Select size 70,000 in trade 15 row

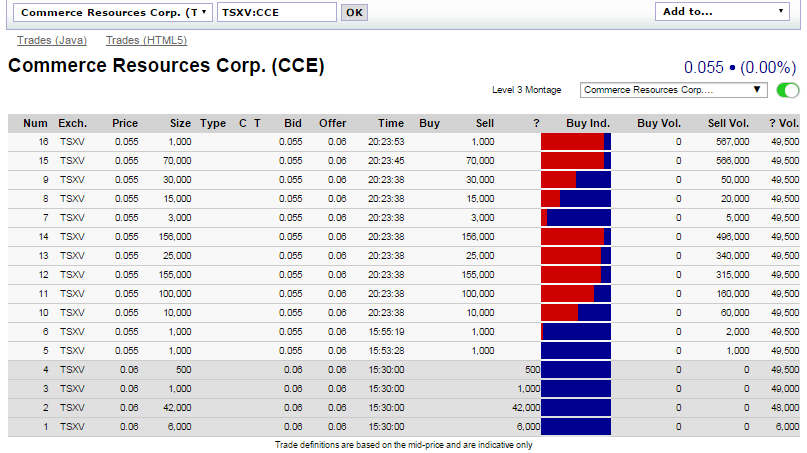click(177, 161)
